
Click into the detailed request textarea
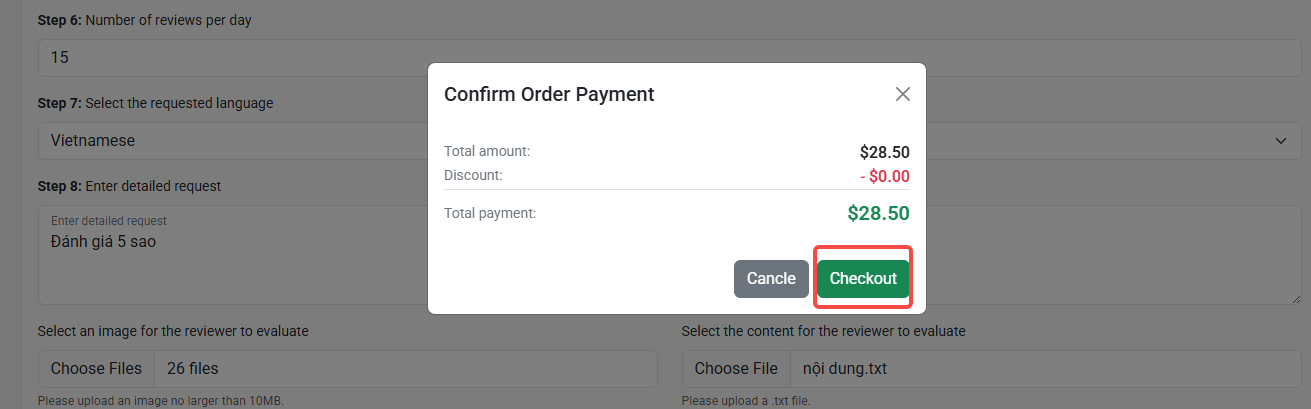click(x=669, y=255)
